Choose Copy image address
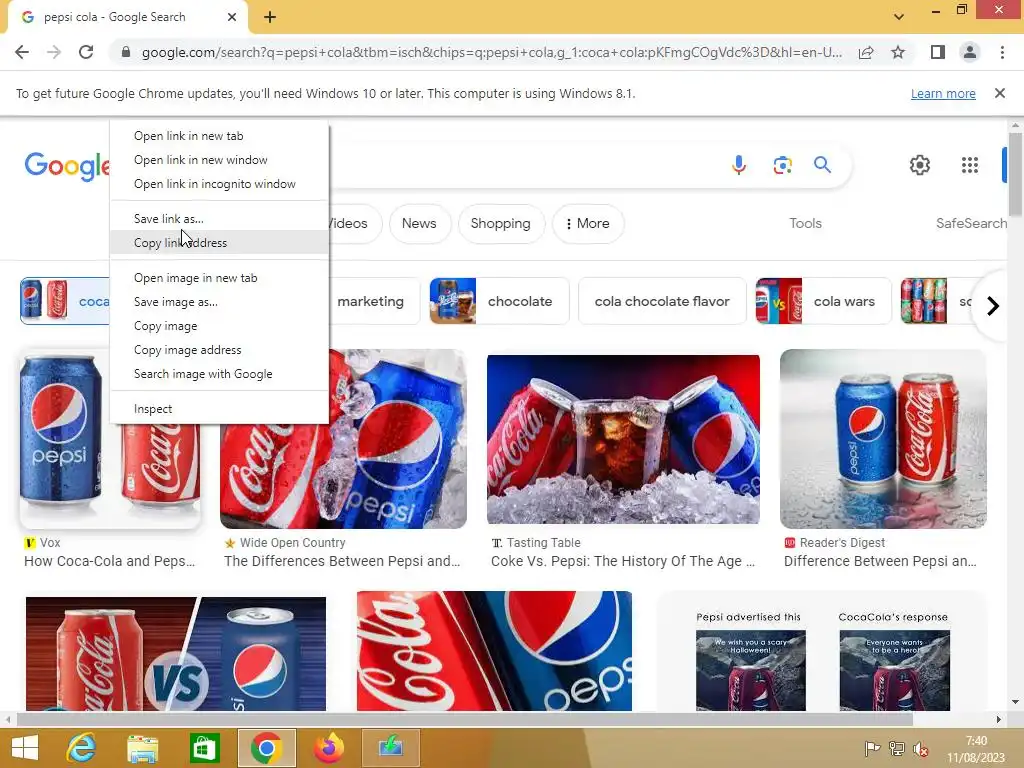Screen dimensions: 1024x768 (x=219, y=350)
